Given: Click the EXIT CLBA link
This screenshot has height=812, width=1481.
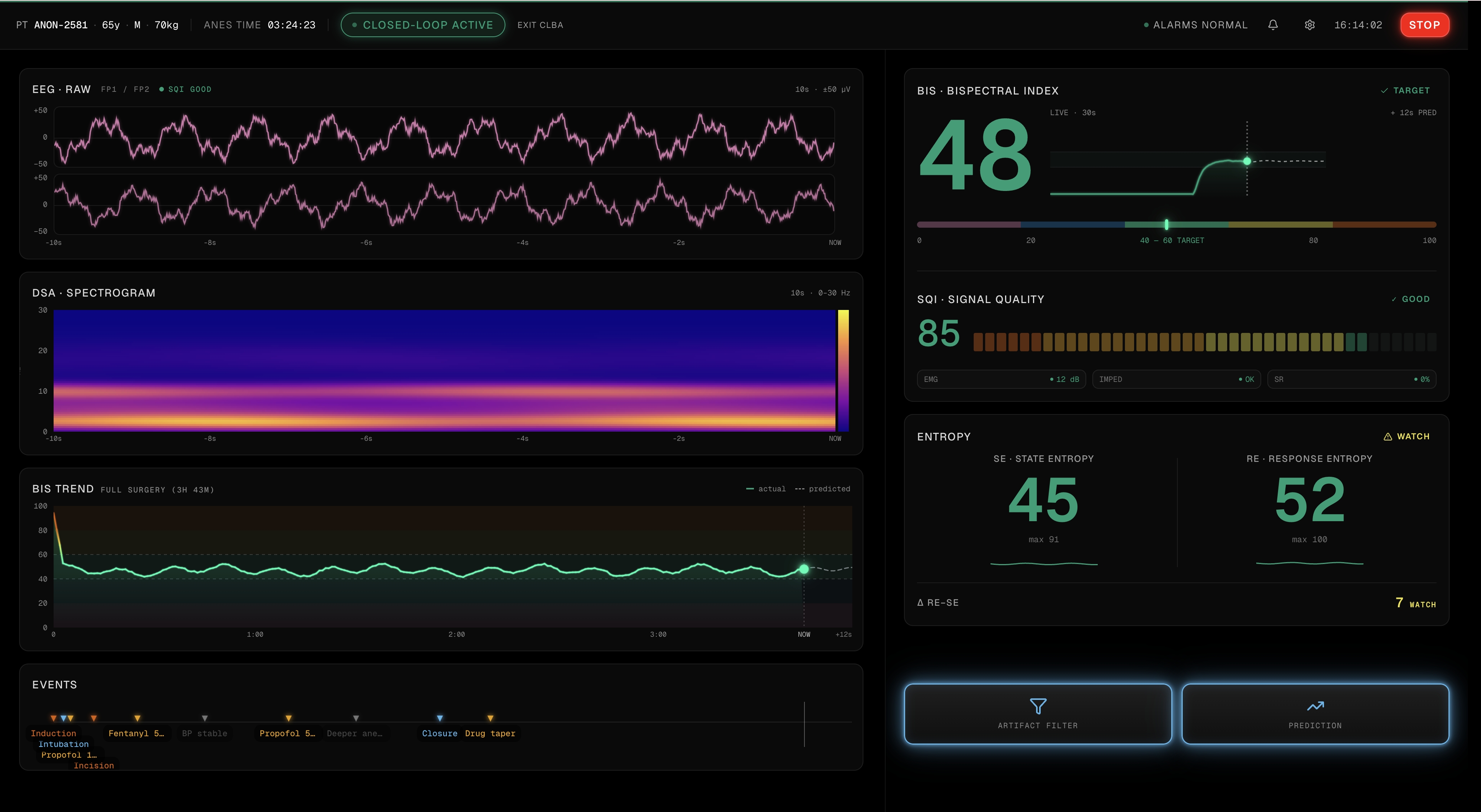Looking at the screenshot, I should click(540, 25).
